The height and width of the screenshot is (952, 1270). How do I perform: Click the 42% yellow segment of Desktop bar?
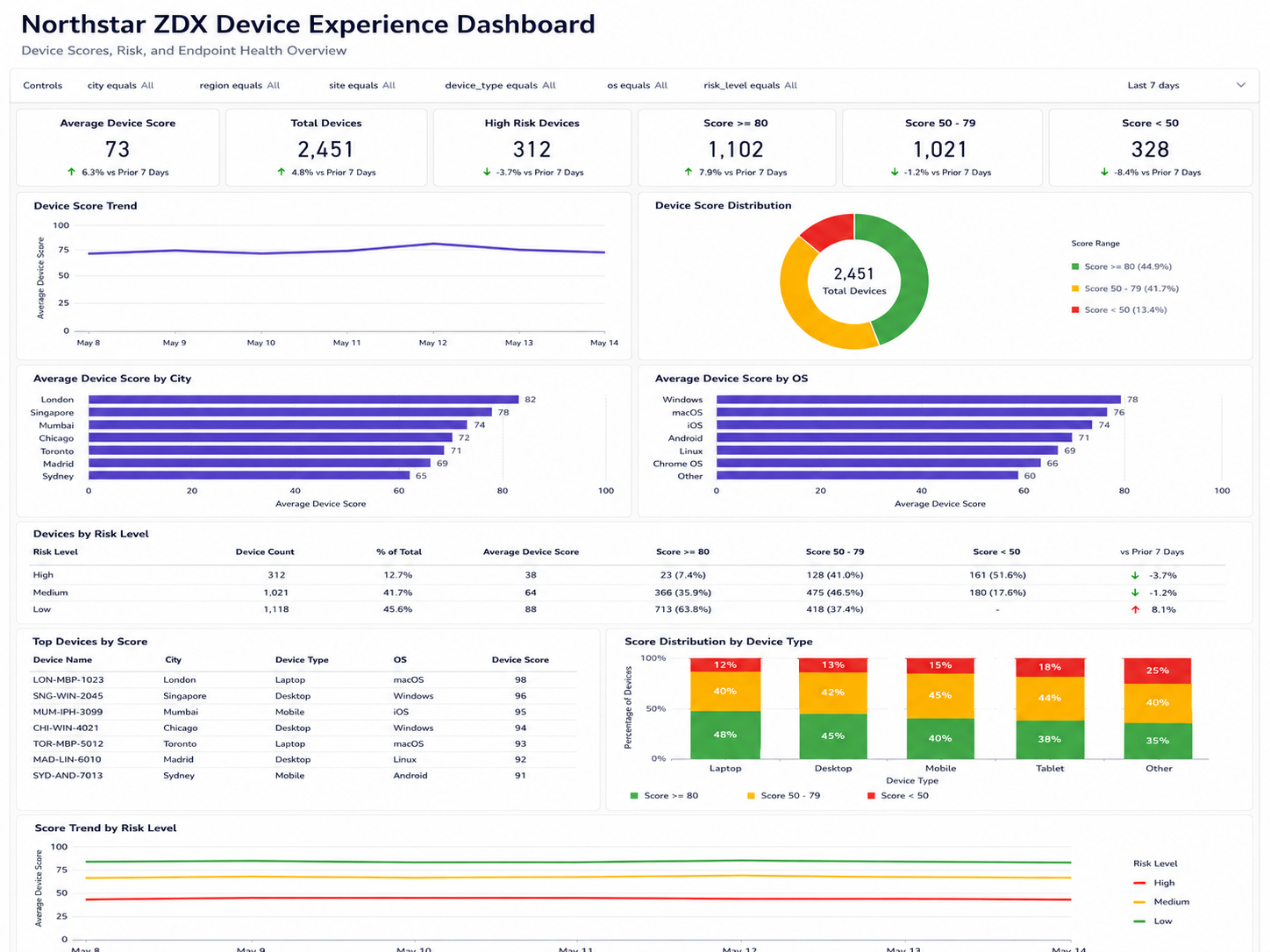click(x=833, y=693)
